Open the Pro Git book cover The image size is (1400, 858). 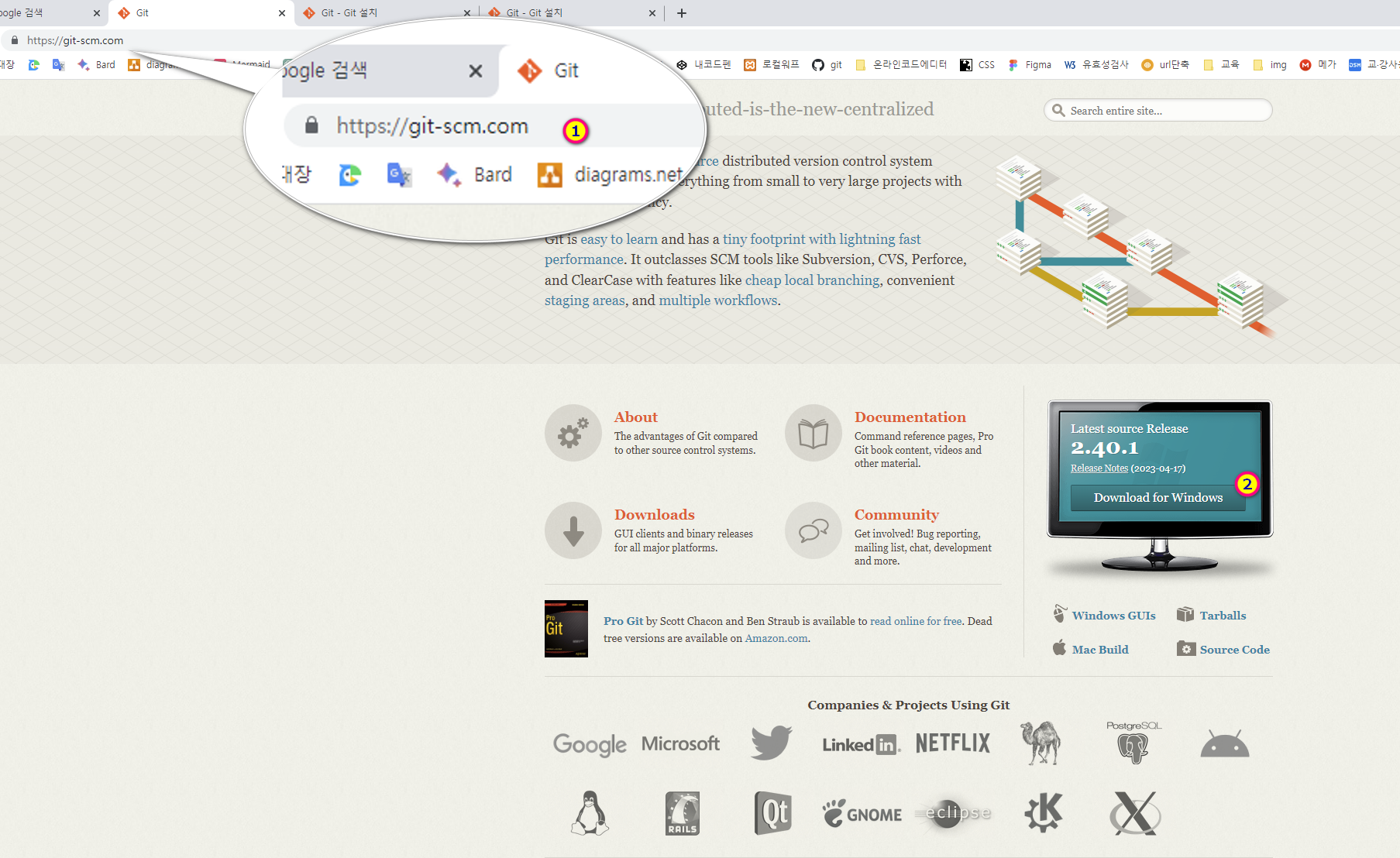(566, 629)
